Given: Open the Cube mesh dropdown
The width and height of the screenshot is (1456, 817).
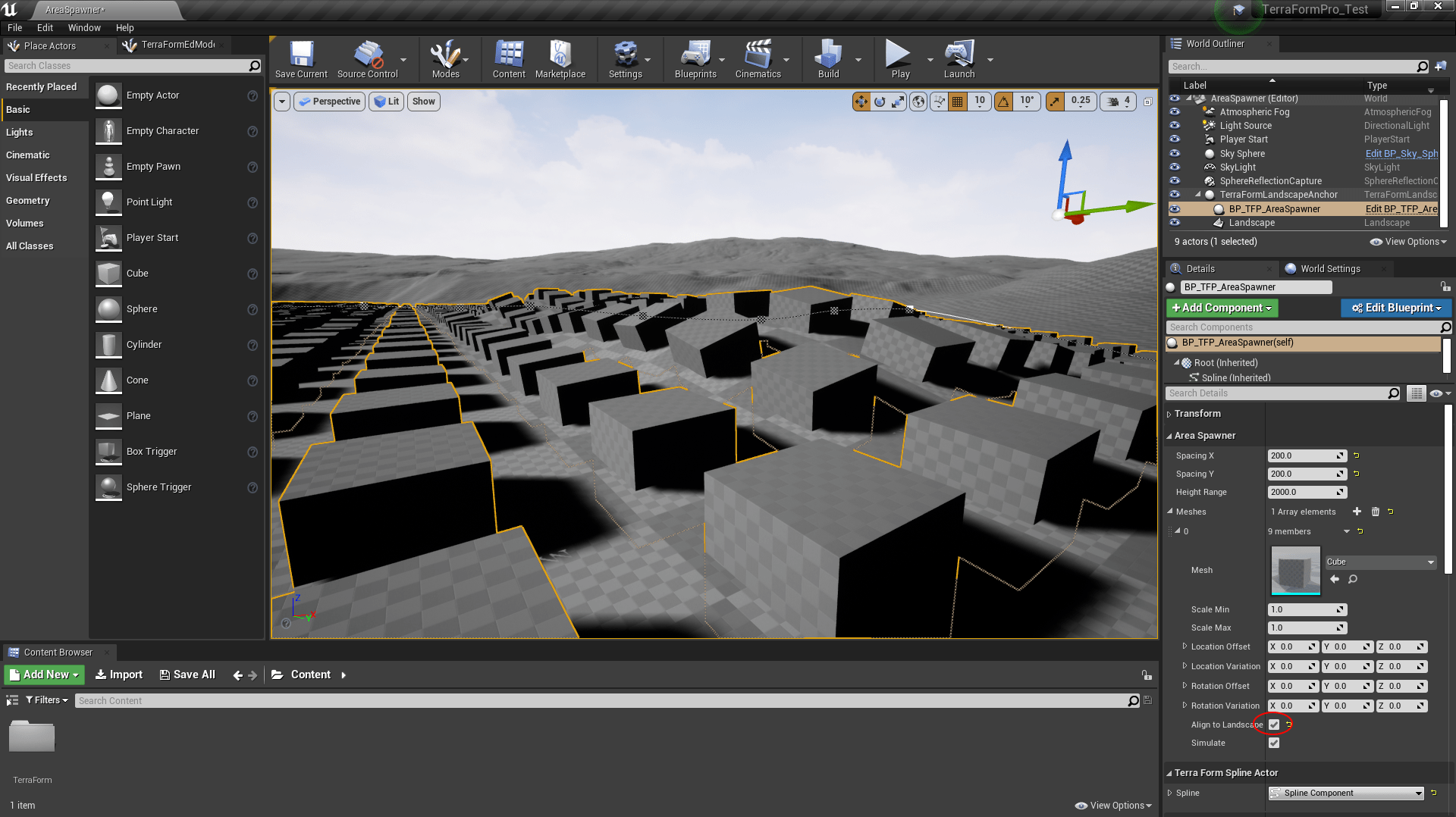Looking at the screenshot, I should (x=1379, y=562).
